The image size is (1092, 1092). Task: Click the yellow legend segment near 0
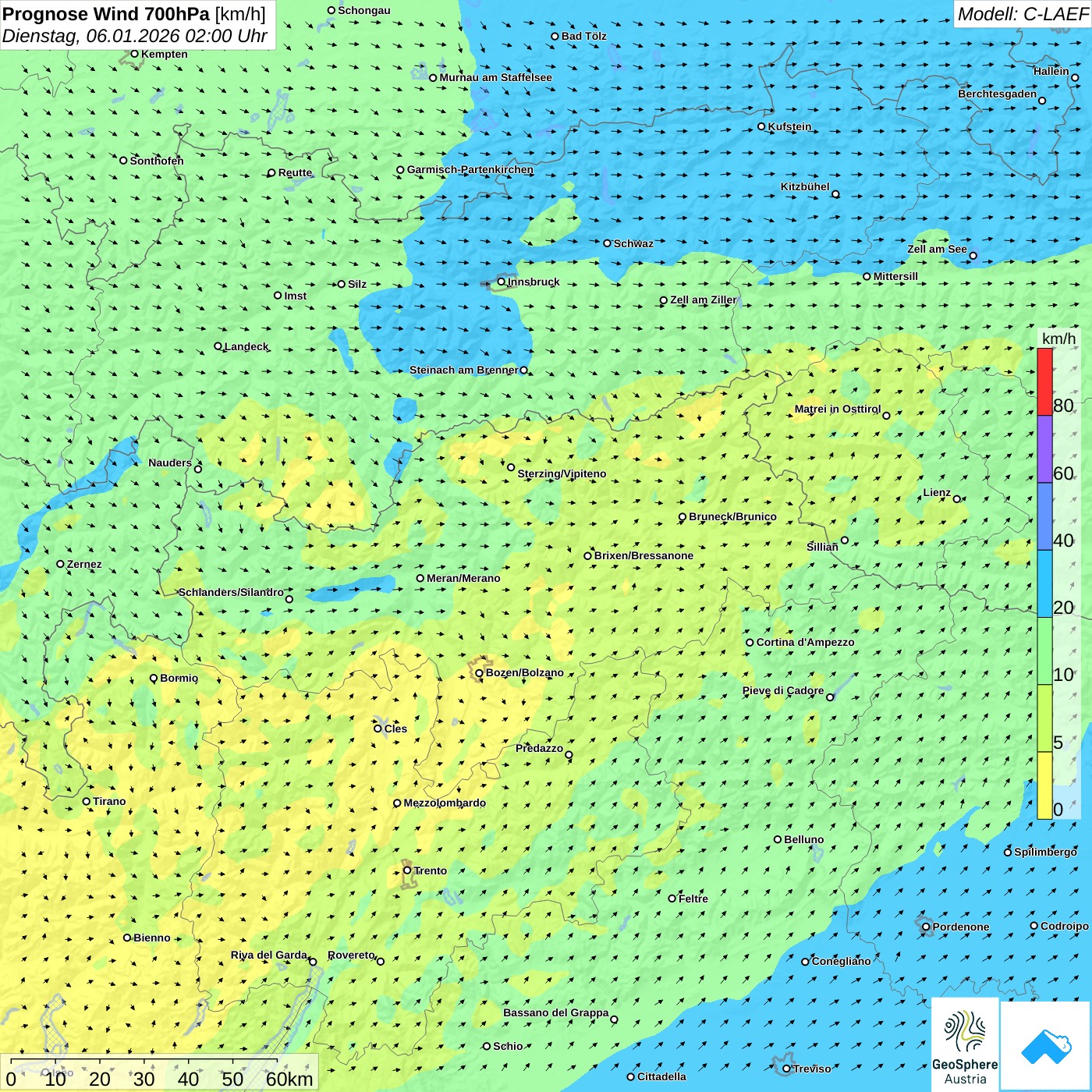1044,785
